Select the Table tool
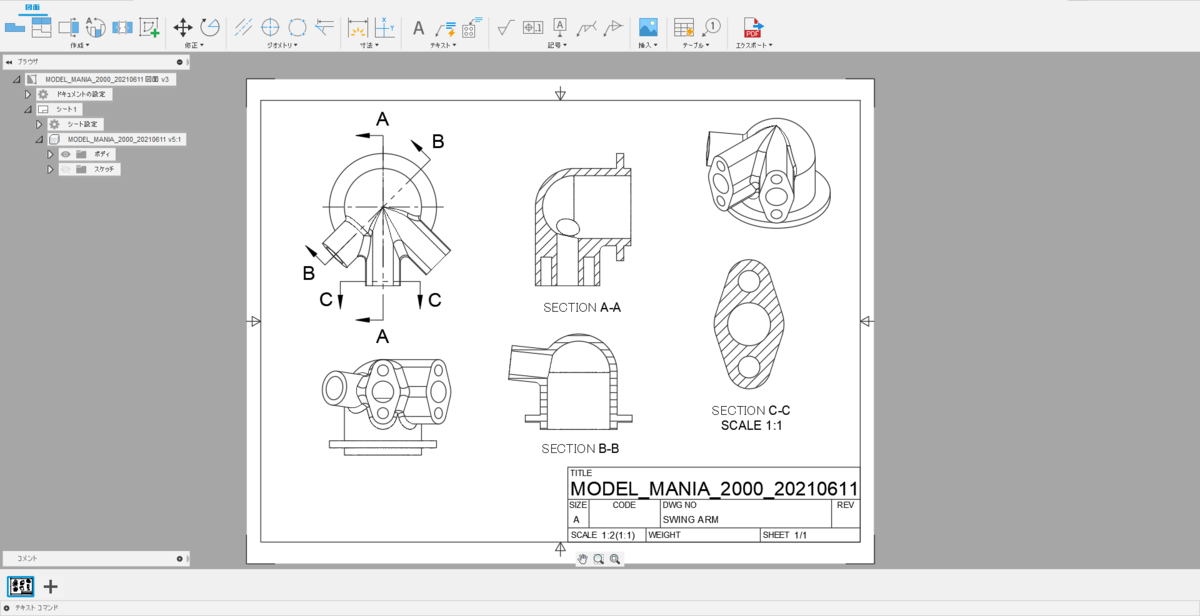Viewport: 1200px width, 616px height. tap(684, 27)
